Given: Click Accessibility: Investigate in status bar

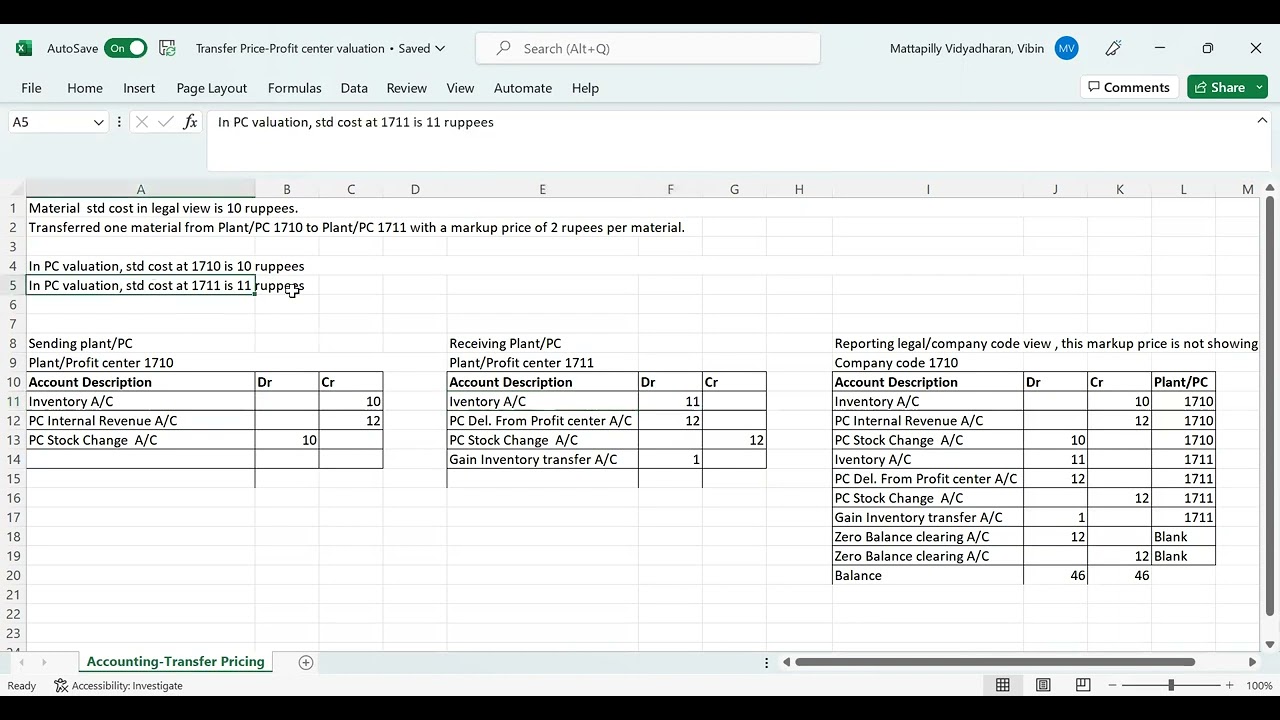Looking at the screenshot, I should 118,685.
